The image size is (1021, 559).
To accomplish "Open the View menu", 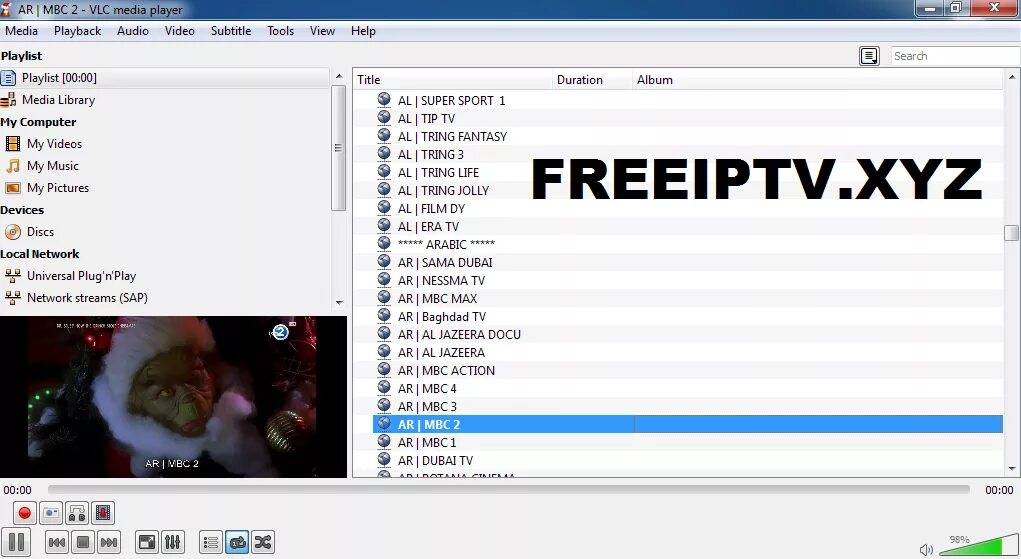I will point(322,31).
